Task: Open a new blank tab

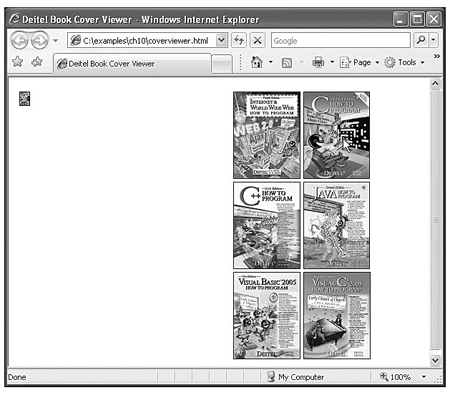Action: coord(222,64)
